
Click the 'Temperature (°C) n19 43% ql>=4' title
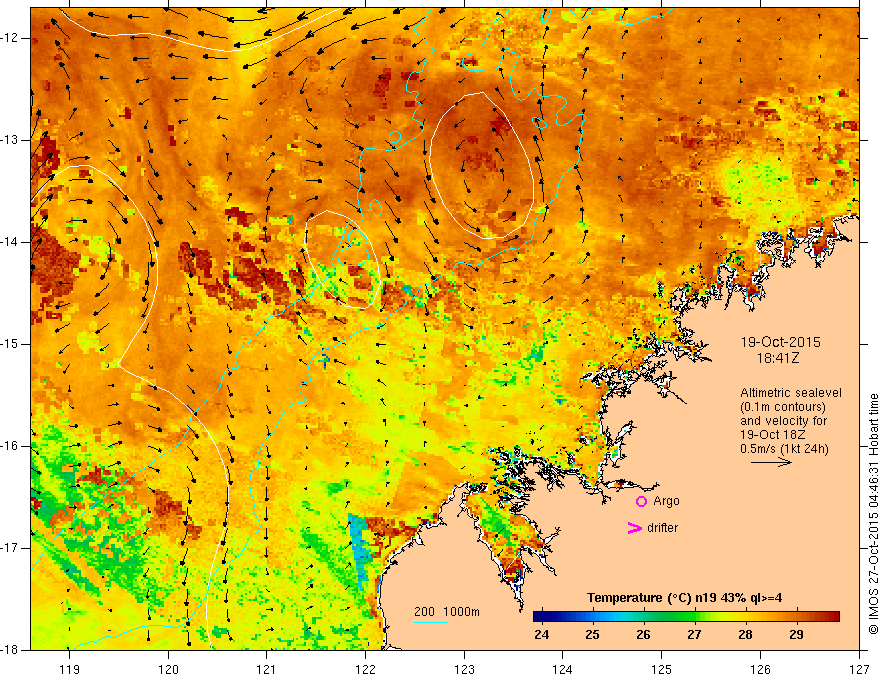685,598
